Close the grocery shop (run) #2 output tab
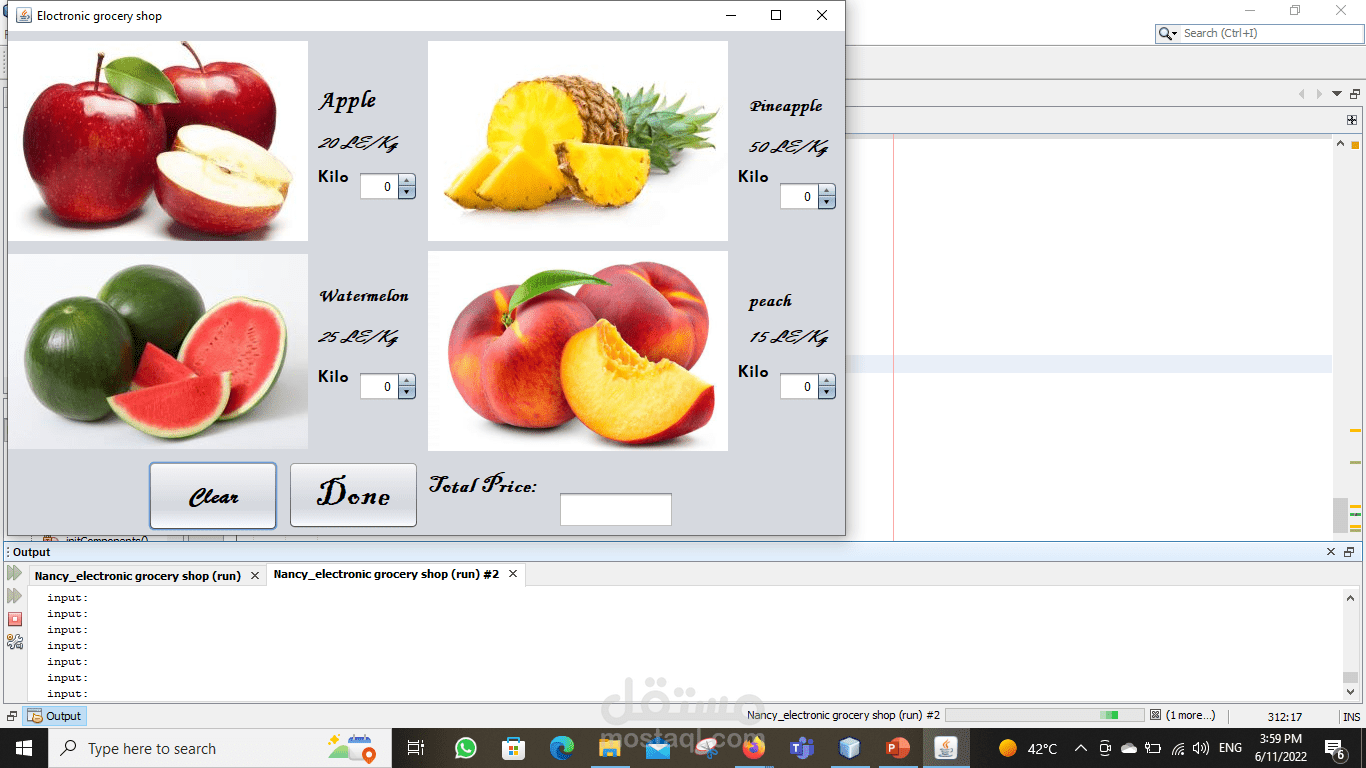The width and height of the screenshot is (1366, 768). pos(513,574)
